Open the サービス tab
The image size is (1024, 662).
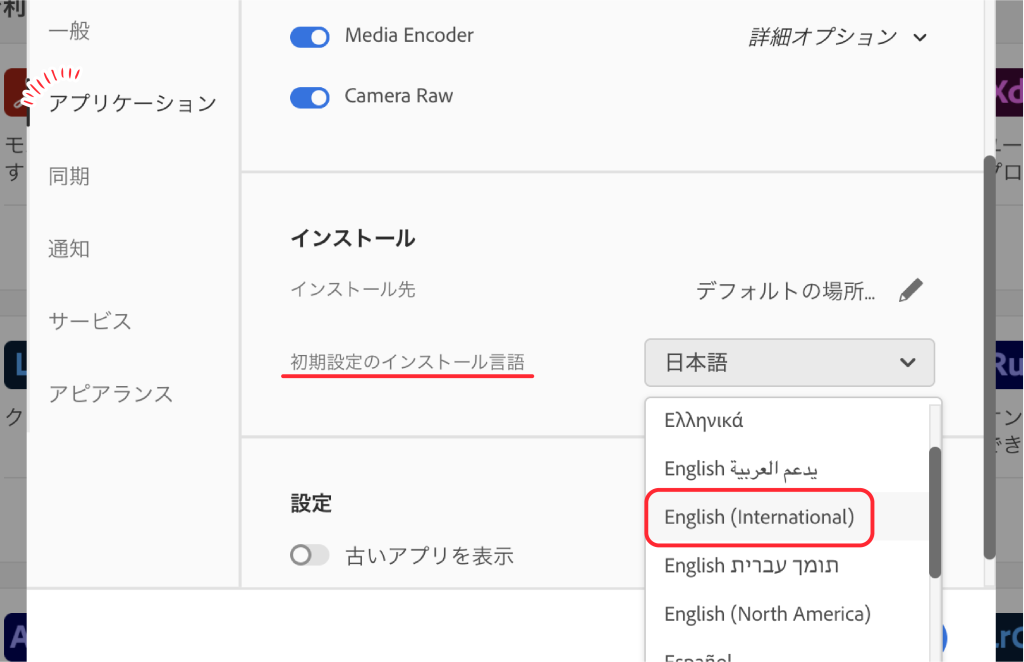point(90,321)
